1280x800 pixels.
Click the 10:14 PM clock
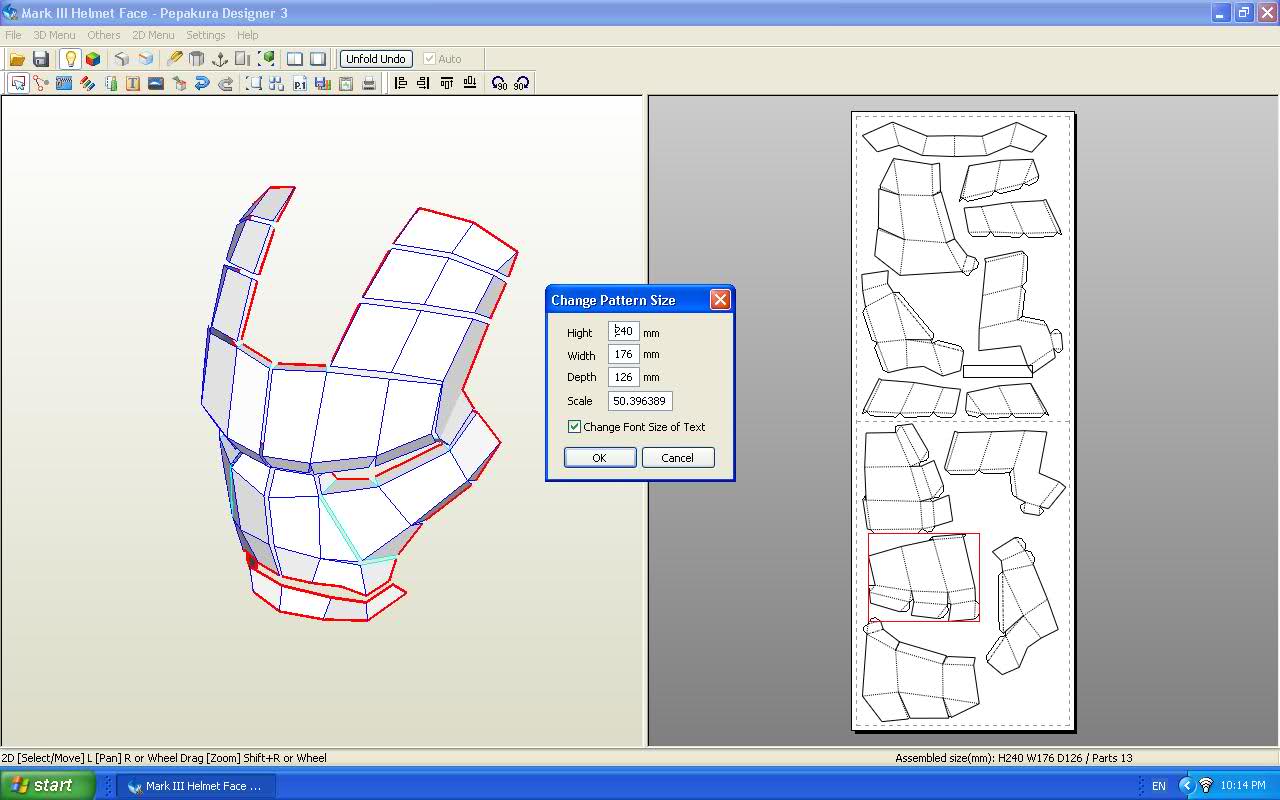point(1244,786)
